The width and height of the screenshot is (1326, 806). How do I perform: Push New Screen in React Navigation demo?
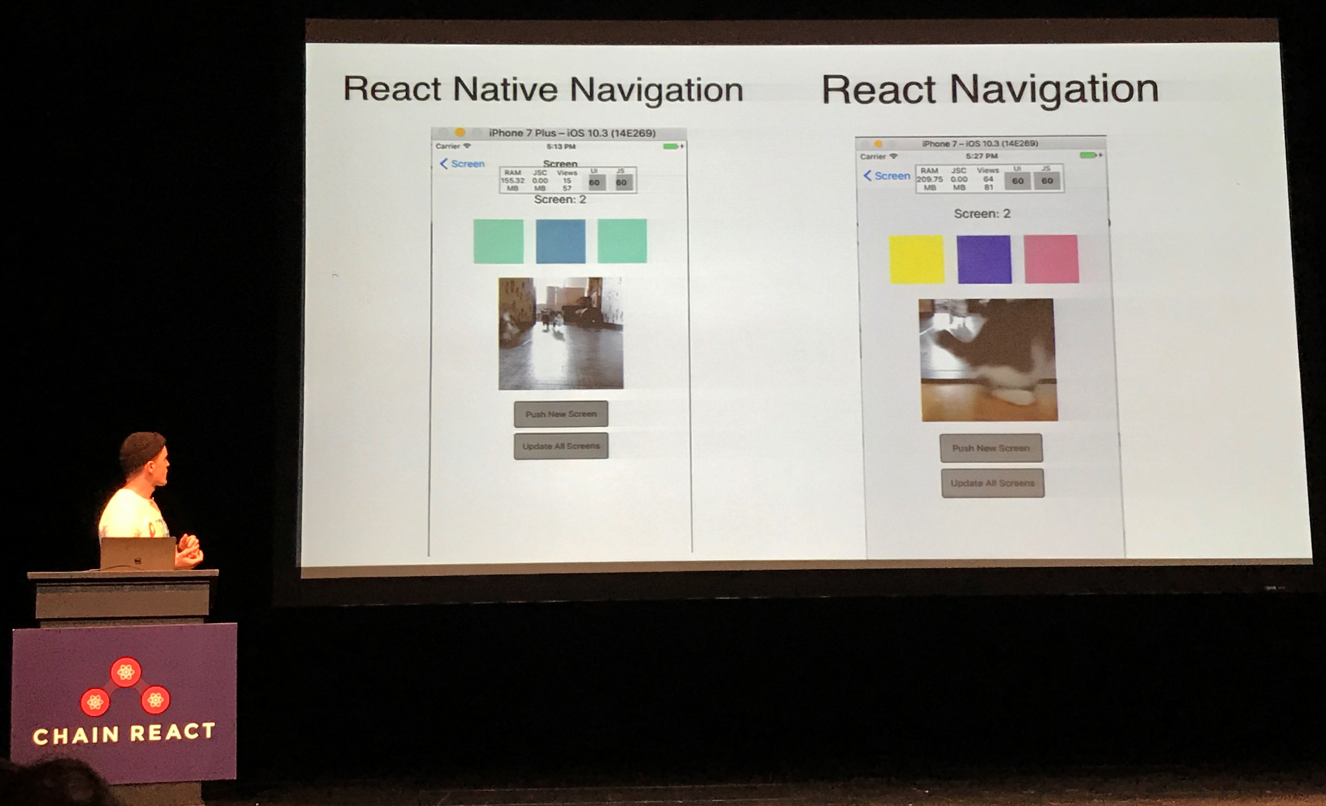991,448
